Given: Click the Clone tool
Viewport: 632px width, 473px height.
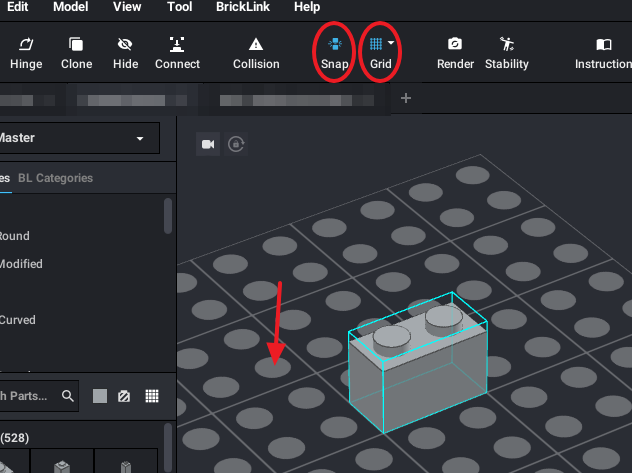Looking at the screenshot, I should [x=76, y=53].
